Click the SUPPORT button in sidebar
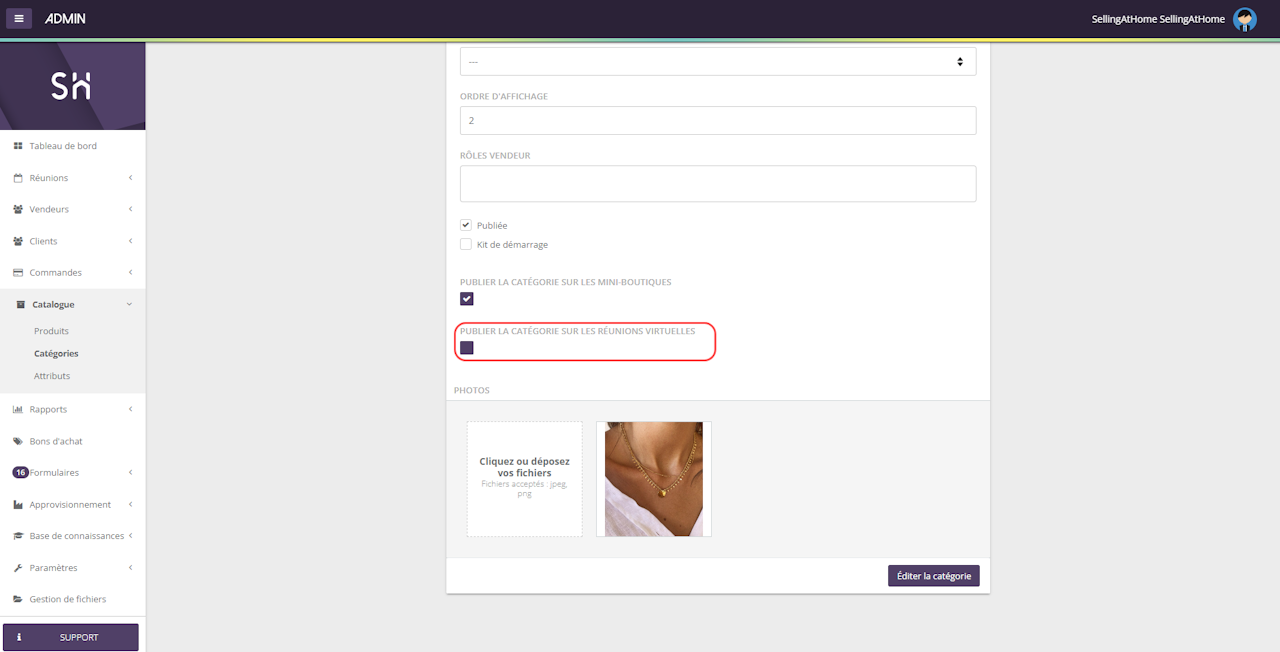The image size is (1280, 652). (x=71, y=637)
